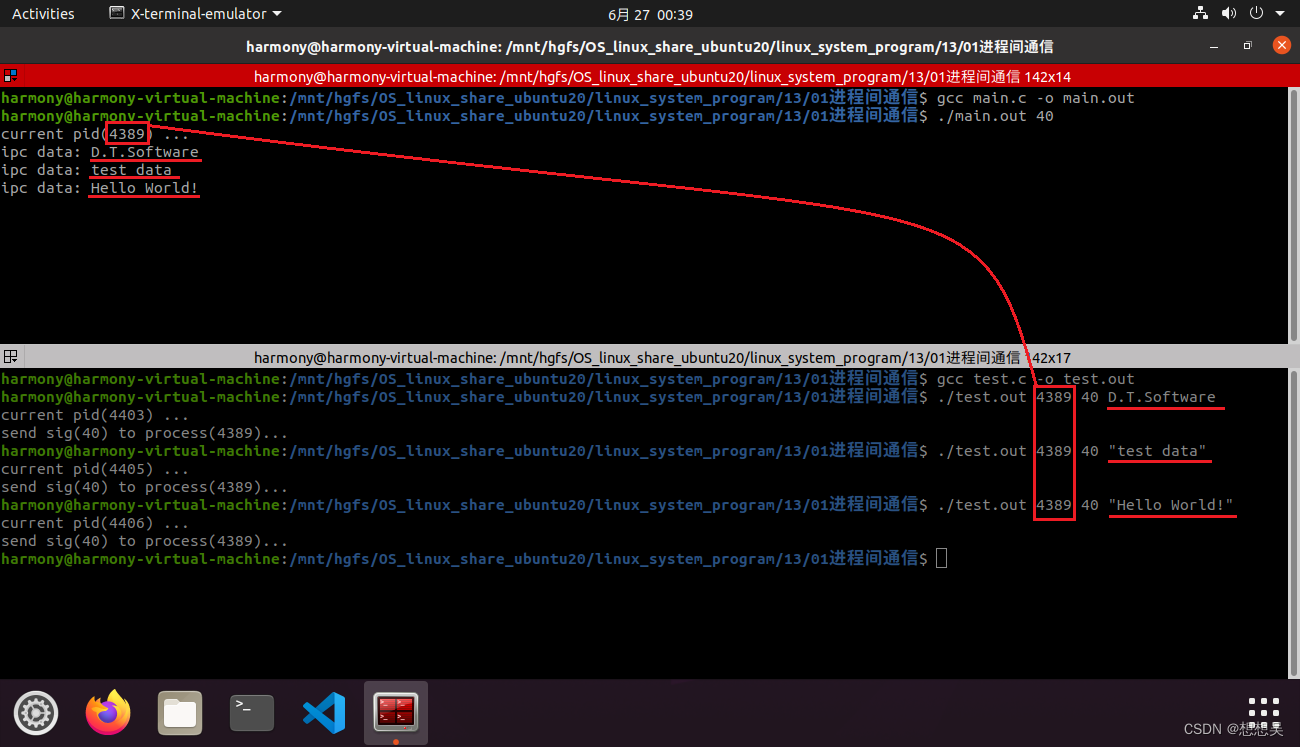
Task: Click the top pane scrollbar
Action: point(1294,215)
